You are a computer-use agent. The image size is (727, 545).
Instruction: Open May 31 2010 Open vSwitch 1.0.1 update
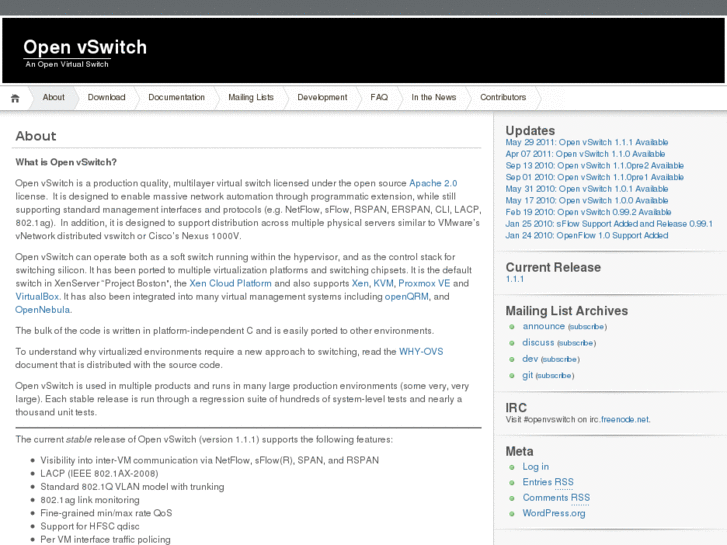[587, 189]
